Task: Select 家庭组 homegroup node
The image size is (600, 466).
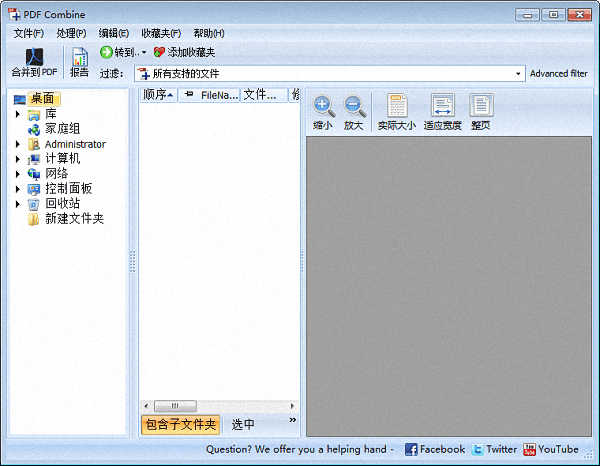Action: (62, 129)
